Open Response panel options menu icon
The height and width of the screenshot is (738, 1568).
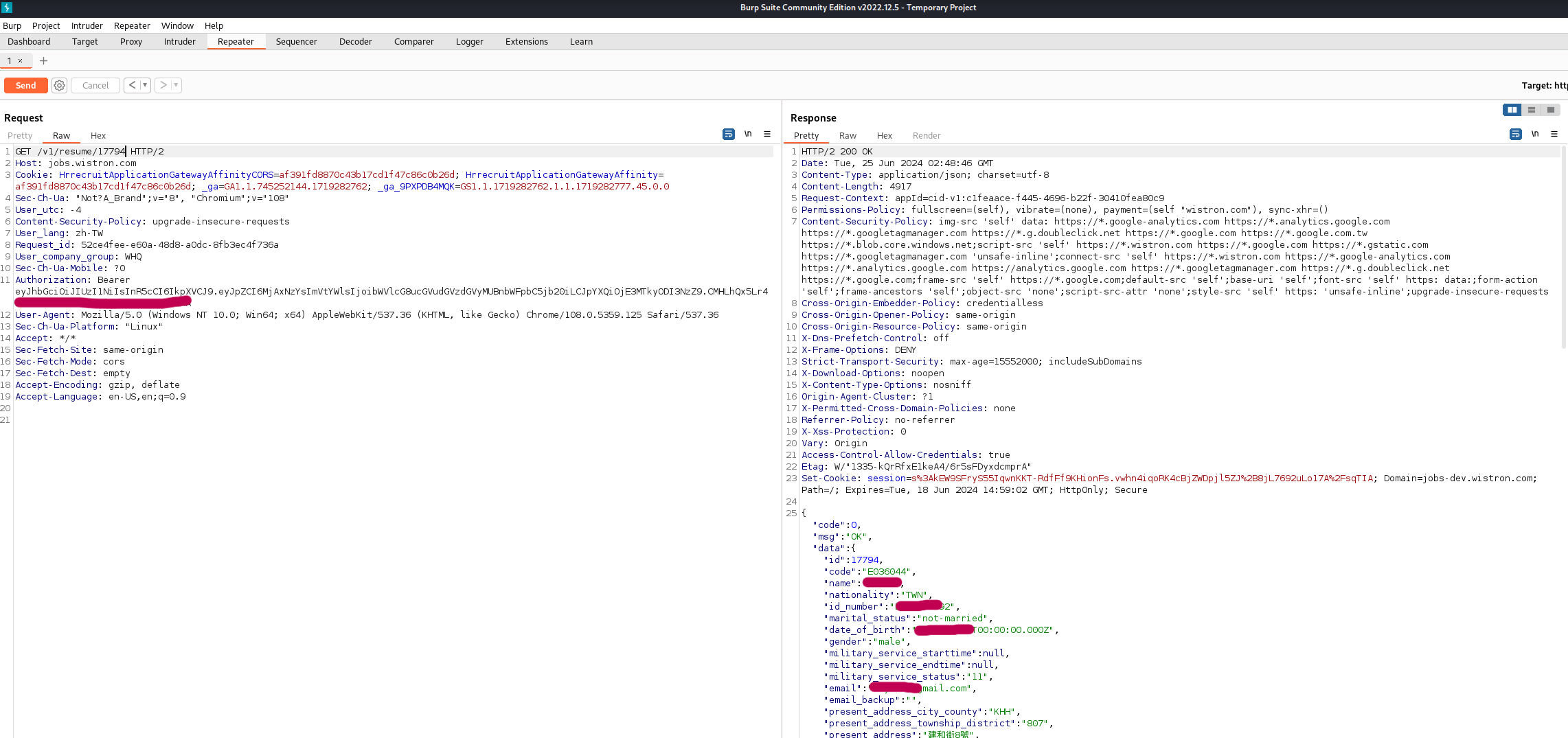click(1554, 135)
